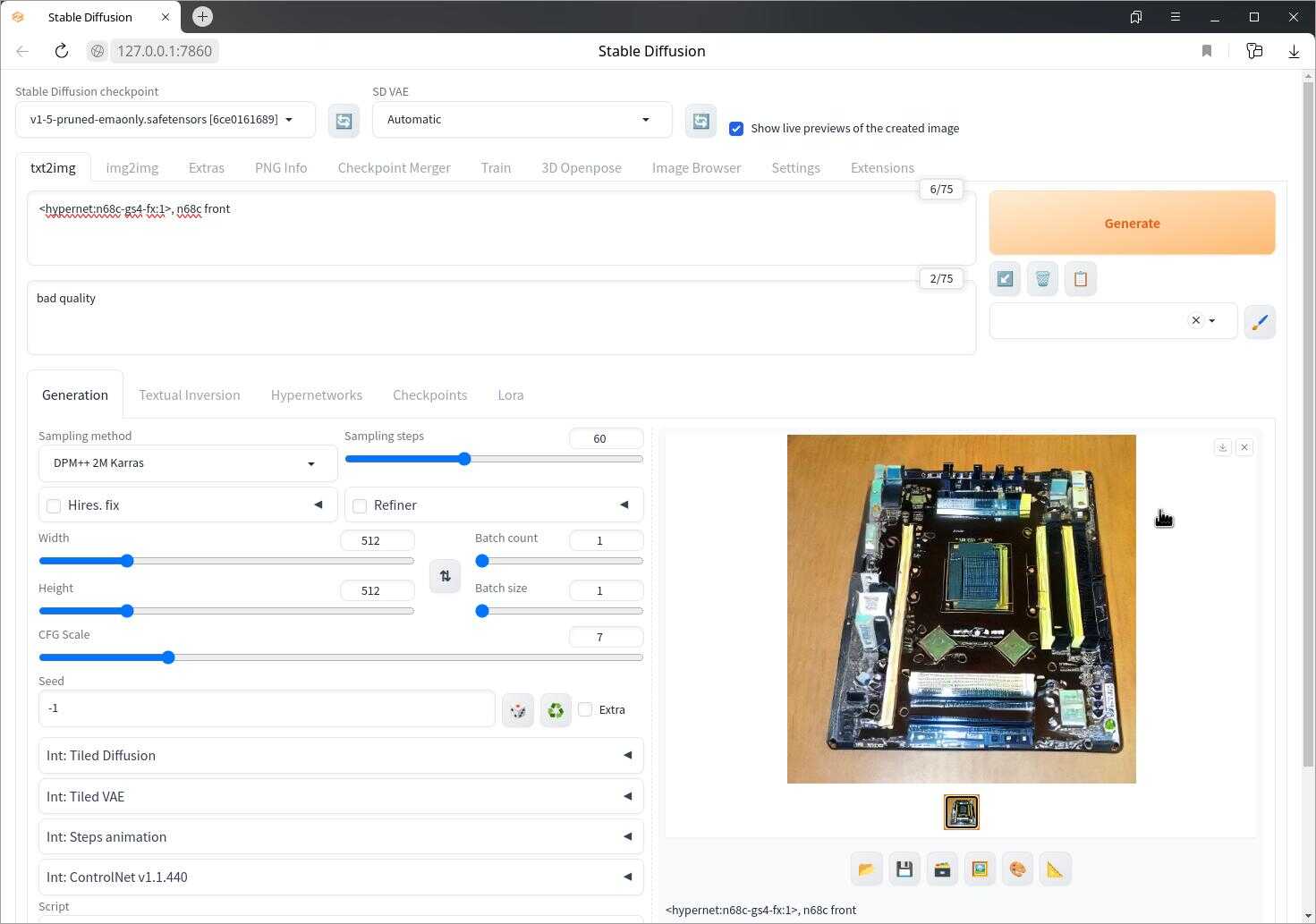Disable live previews of created image

[x=736, y=129]
